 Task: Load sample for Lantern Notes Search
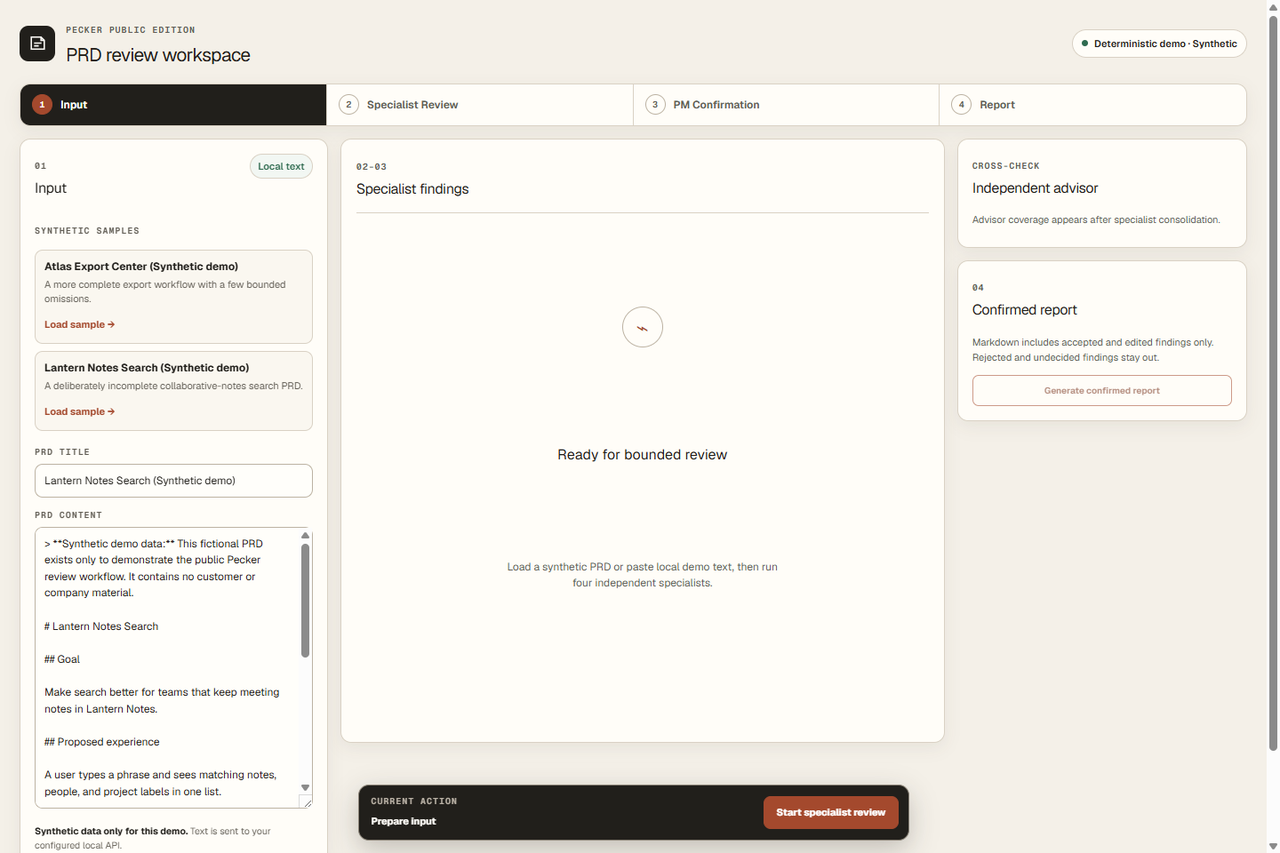pos(80,411)
